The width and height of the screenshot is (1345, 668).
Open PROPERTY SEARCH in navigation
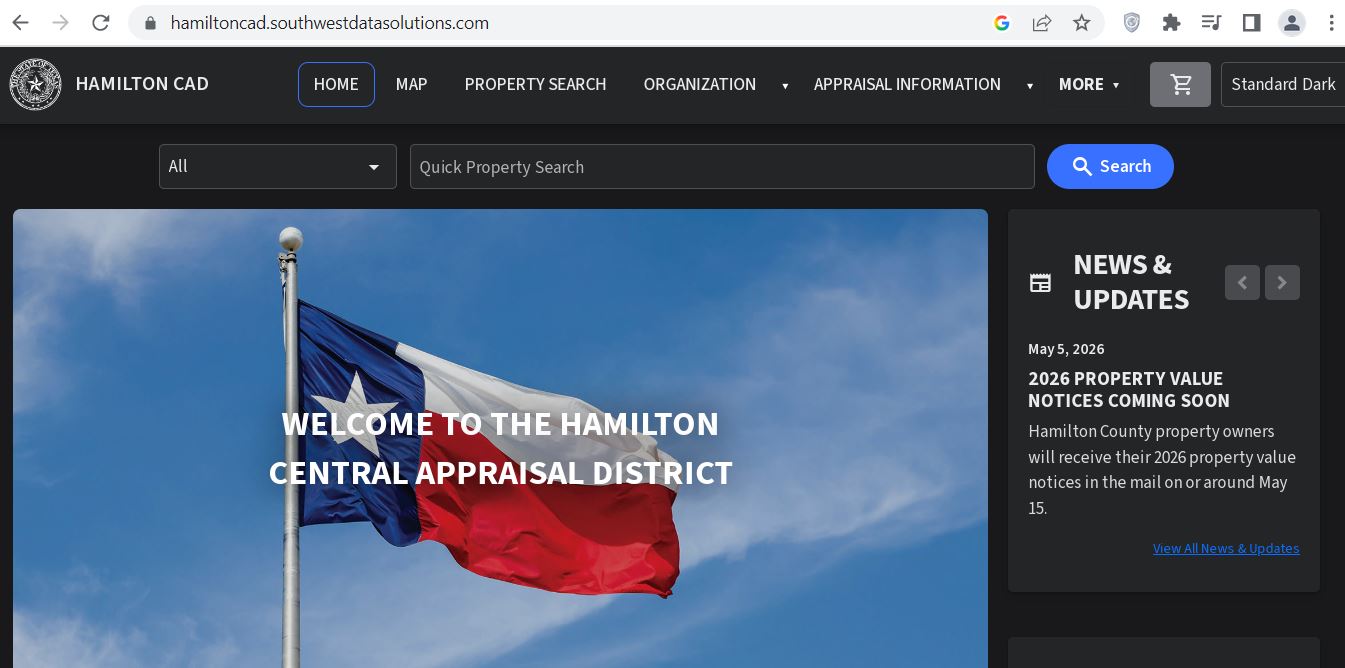[x=535, y=85]
